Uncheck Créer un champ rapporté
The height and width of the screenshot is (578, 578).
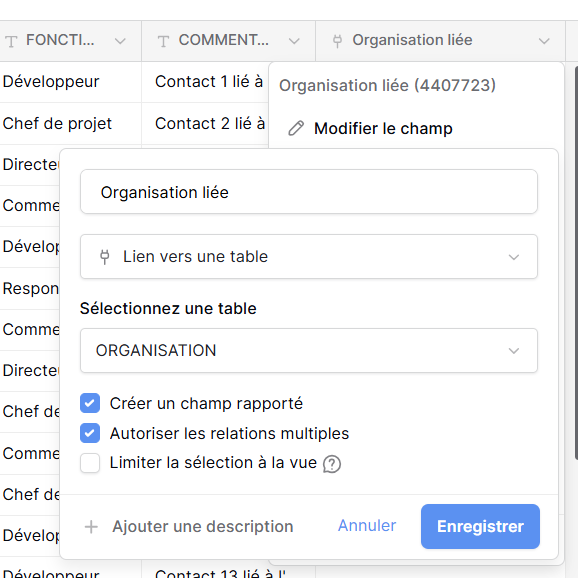tap(90, 403)
